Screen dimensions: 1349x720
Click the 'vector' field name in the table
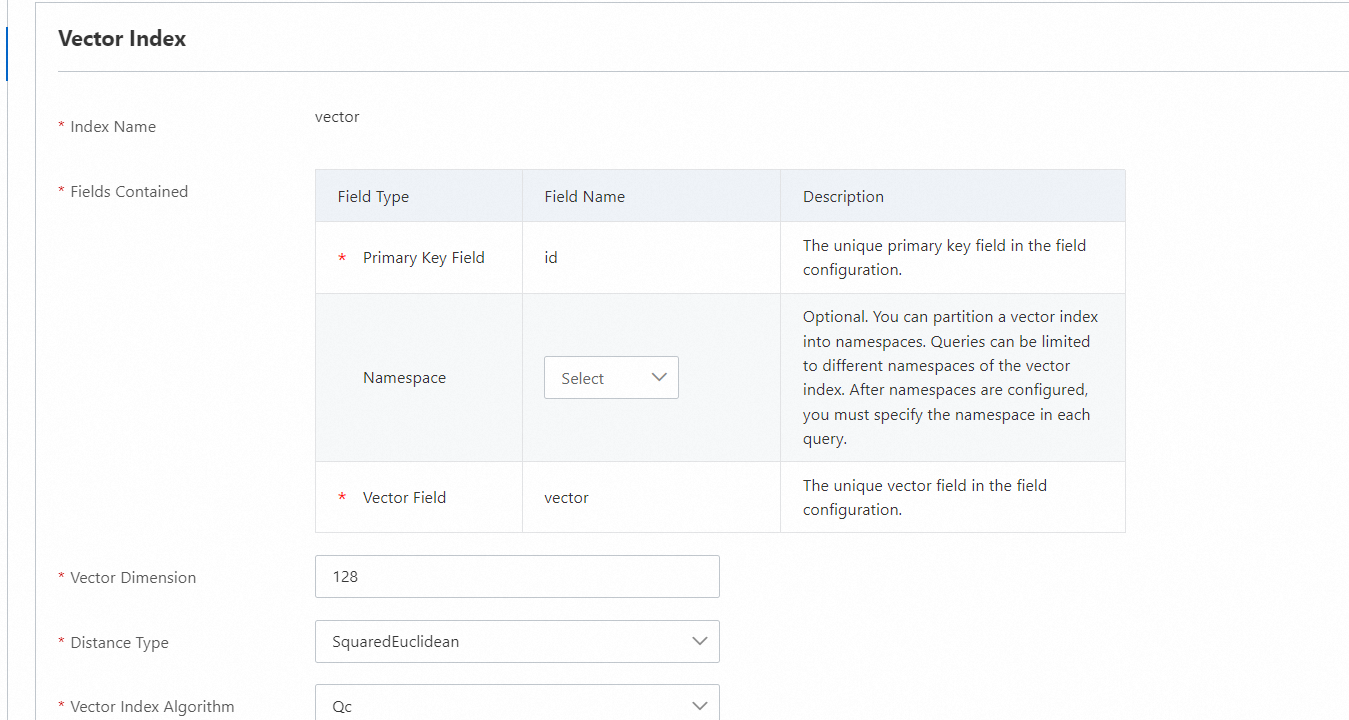[566, 498]
